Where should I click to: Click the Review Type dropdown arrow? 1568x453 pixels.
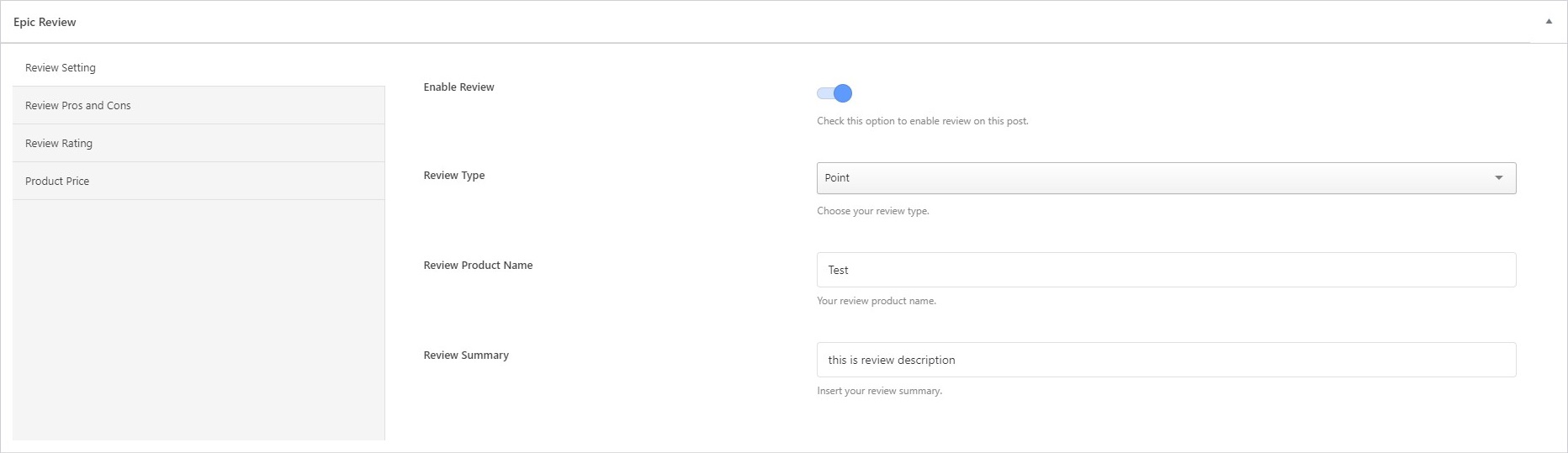(x=1498, y=178)
